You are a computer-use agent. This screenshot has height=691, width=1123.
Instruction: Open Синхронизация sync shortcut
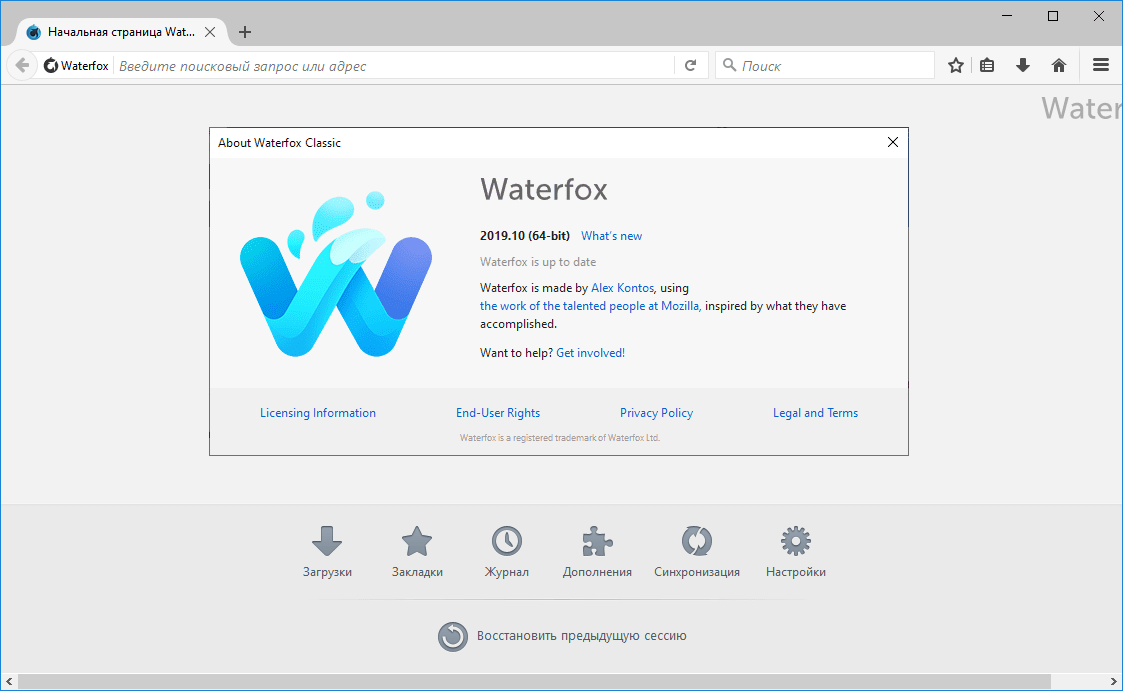697,551
